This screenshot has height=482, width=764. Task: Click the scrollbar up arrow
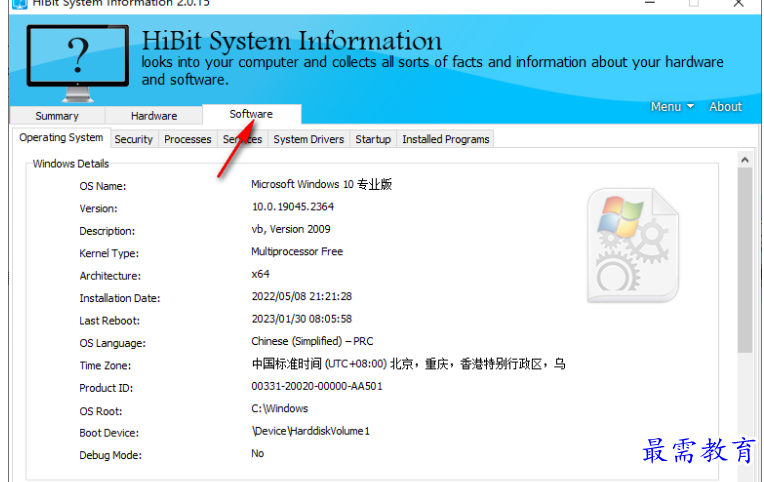tap(745, 160)
